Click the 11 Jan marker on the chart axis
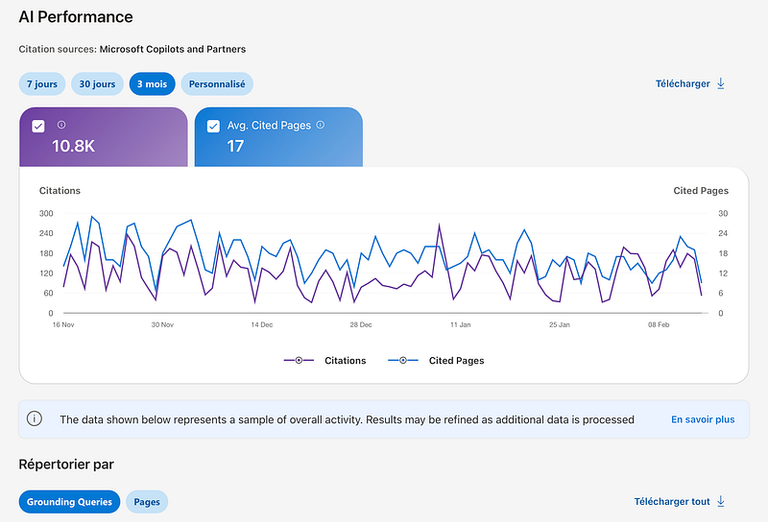 click(460, 325)
